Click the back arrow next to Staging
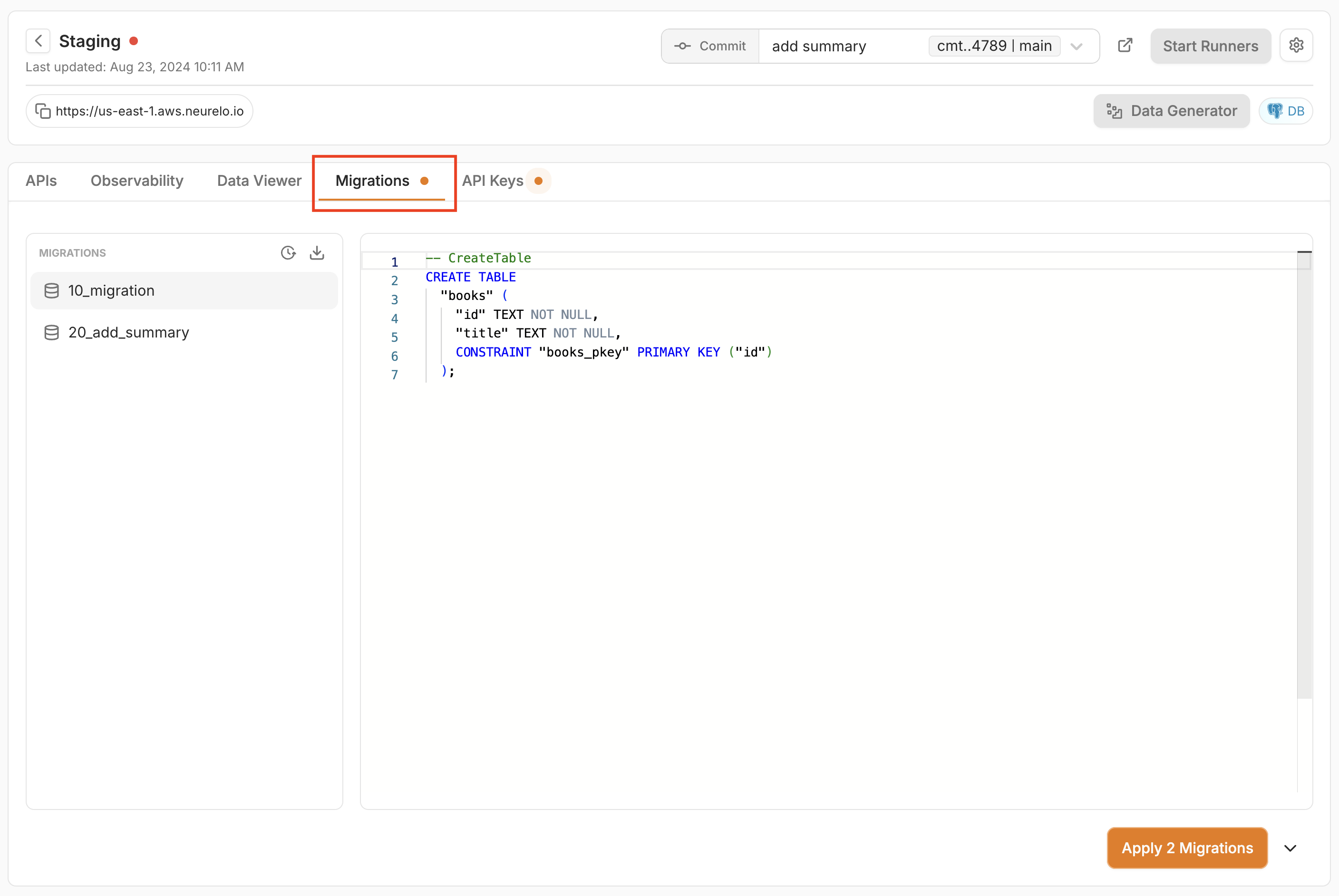Screen dimensions: 1339x896 (x=39, y=41)
